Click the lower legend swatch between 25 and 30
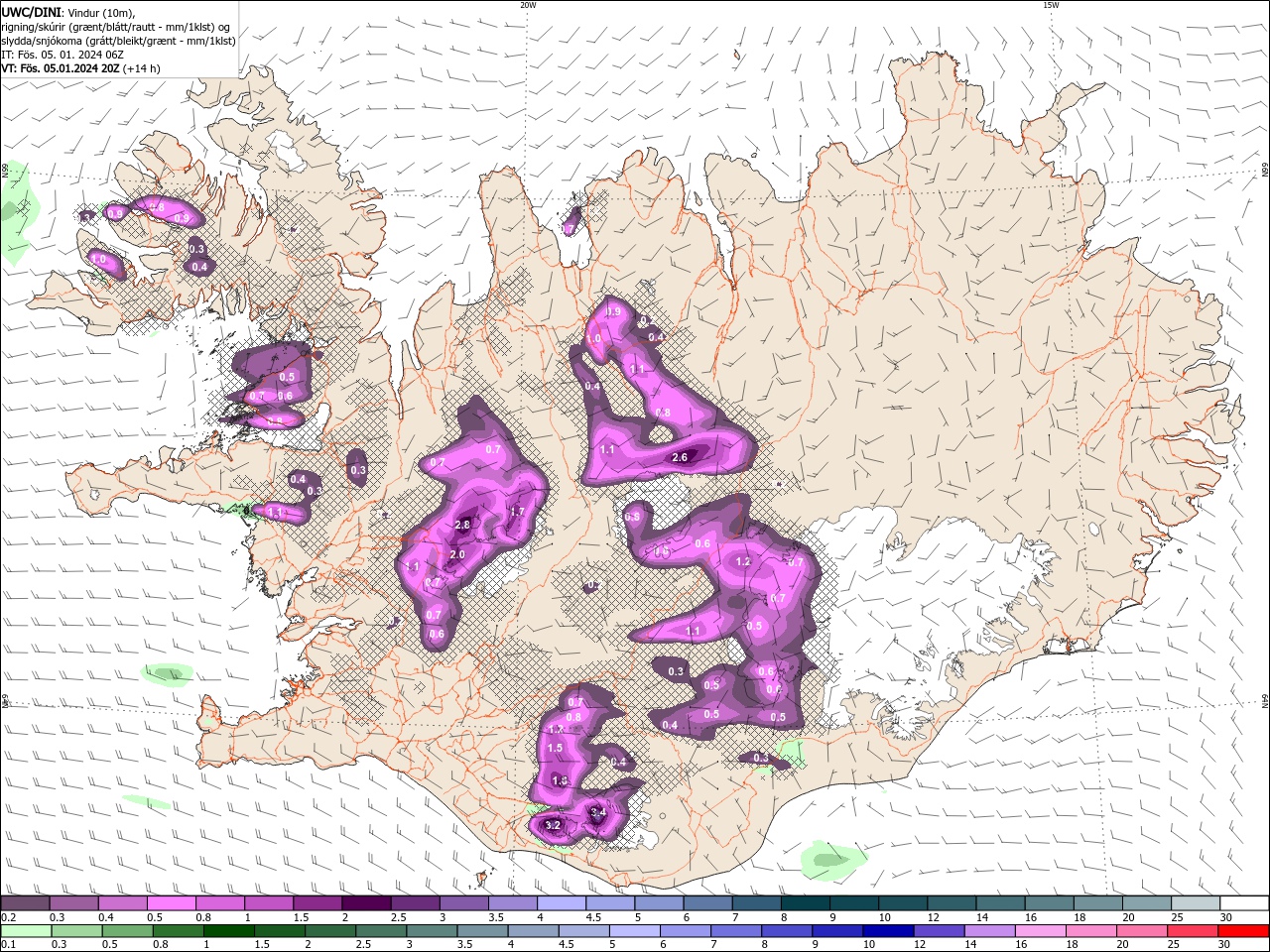1270x952 pixels. 1192,931
